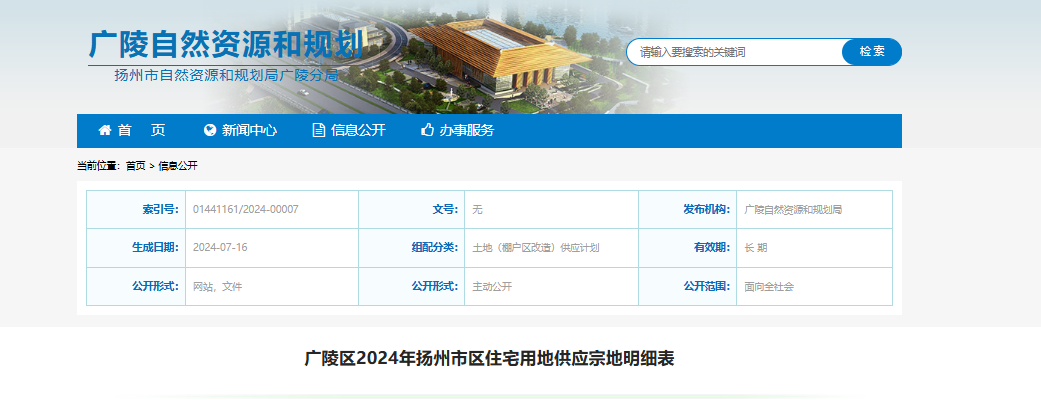Click the 检索 search button

pyautogui.click(x=872, y=52)
